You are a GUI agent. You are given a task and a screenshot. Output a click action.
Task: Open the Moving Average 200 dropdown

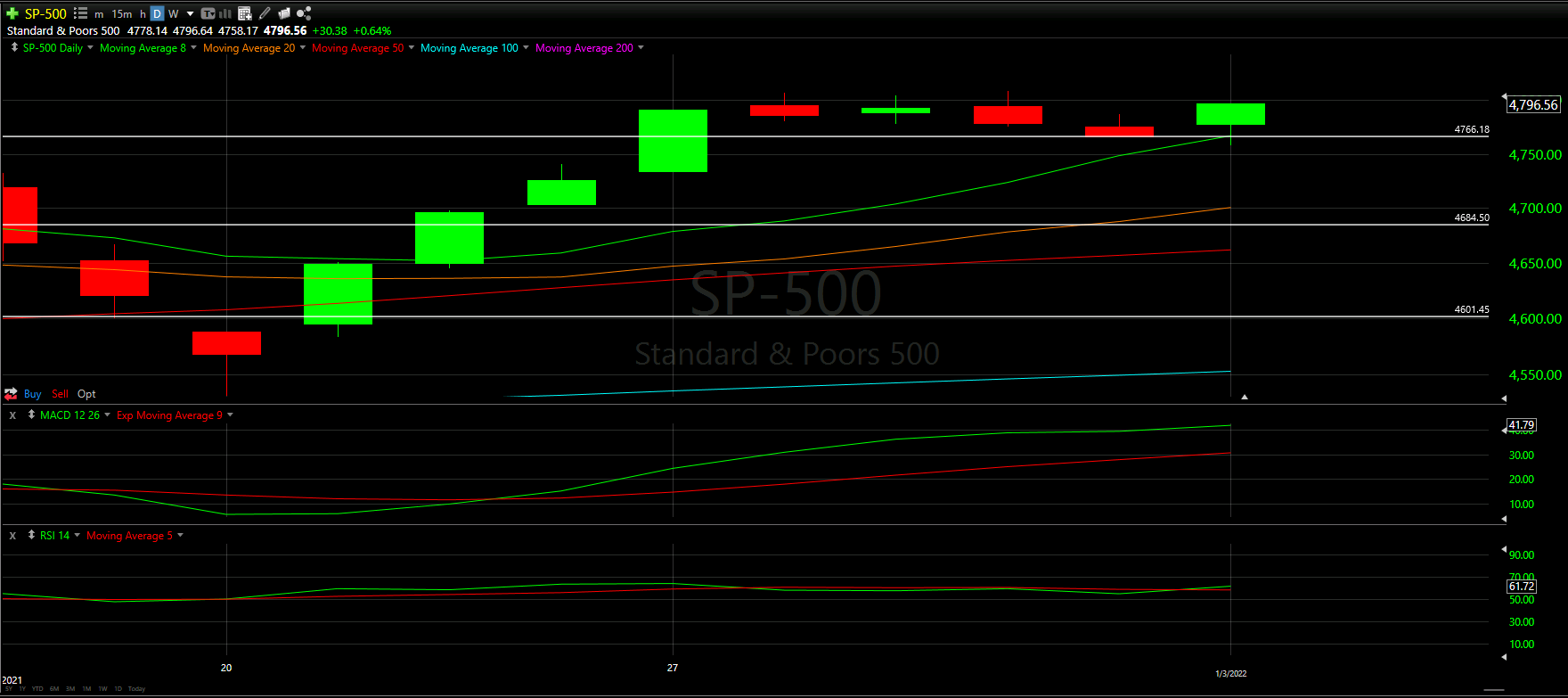(x=641, y=48)
